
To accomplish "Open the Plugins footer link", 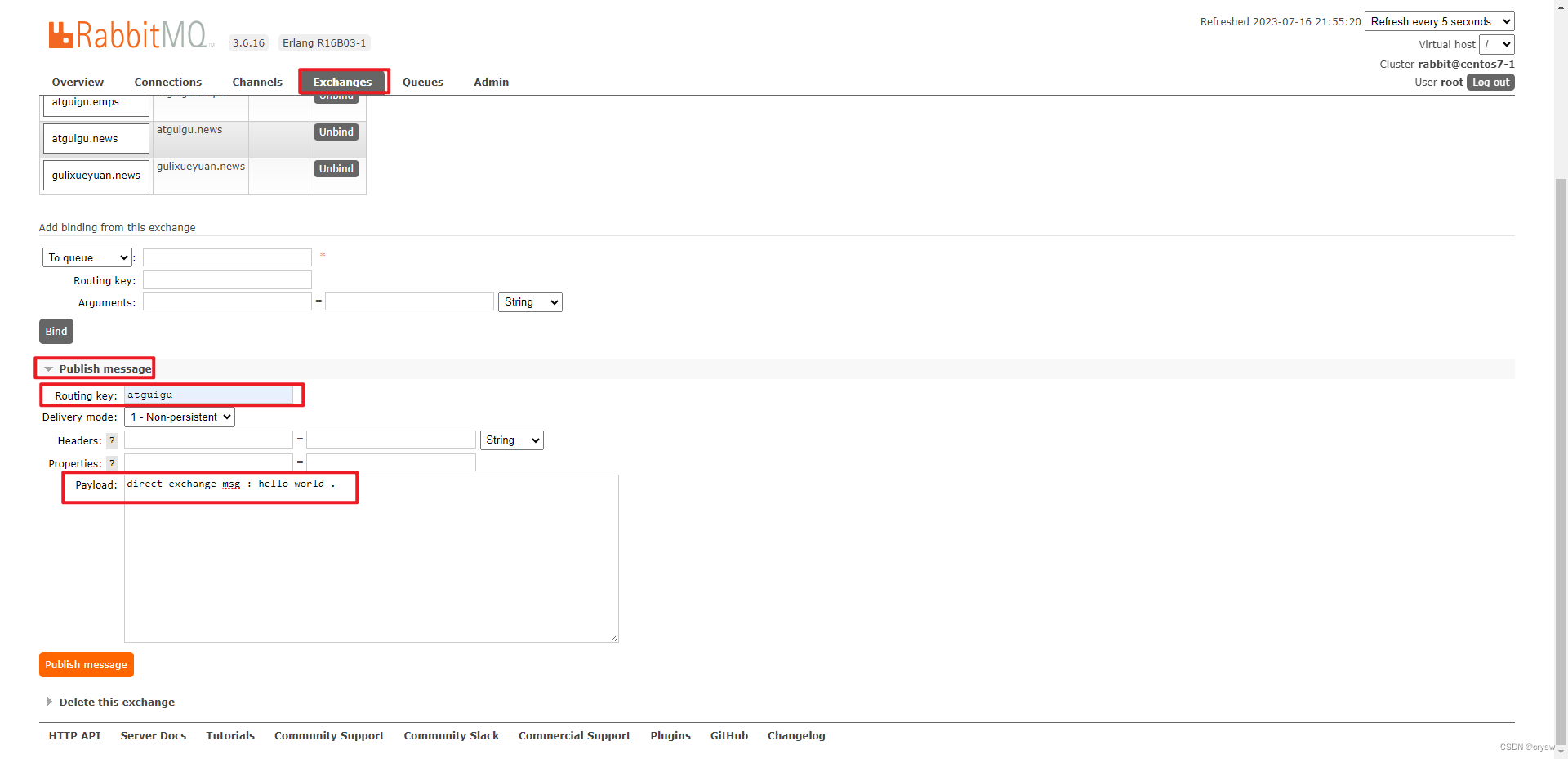I will pos(670,735).
